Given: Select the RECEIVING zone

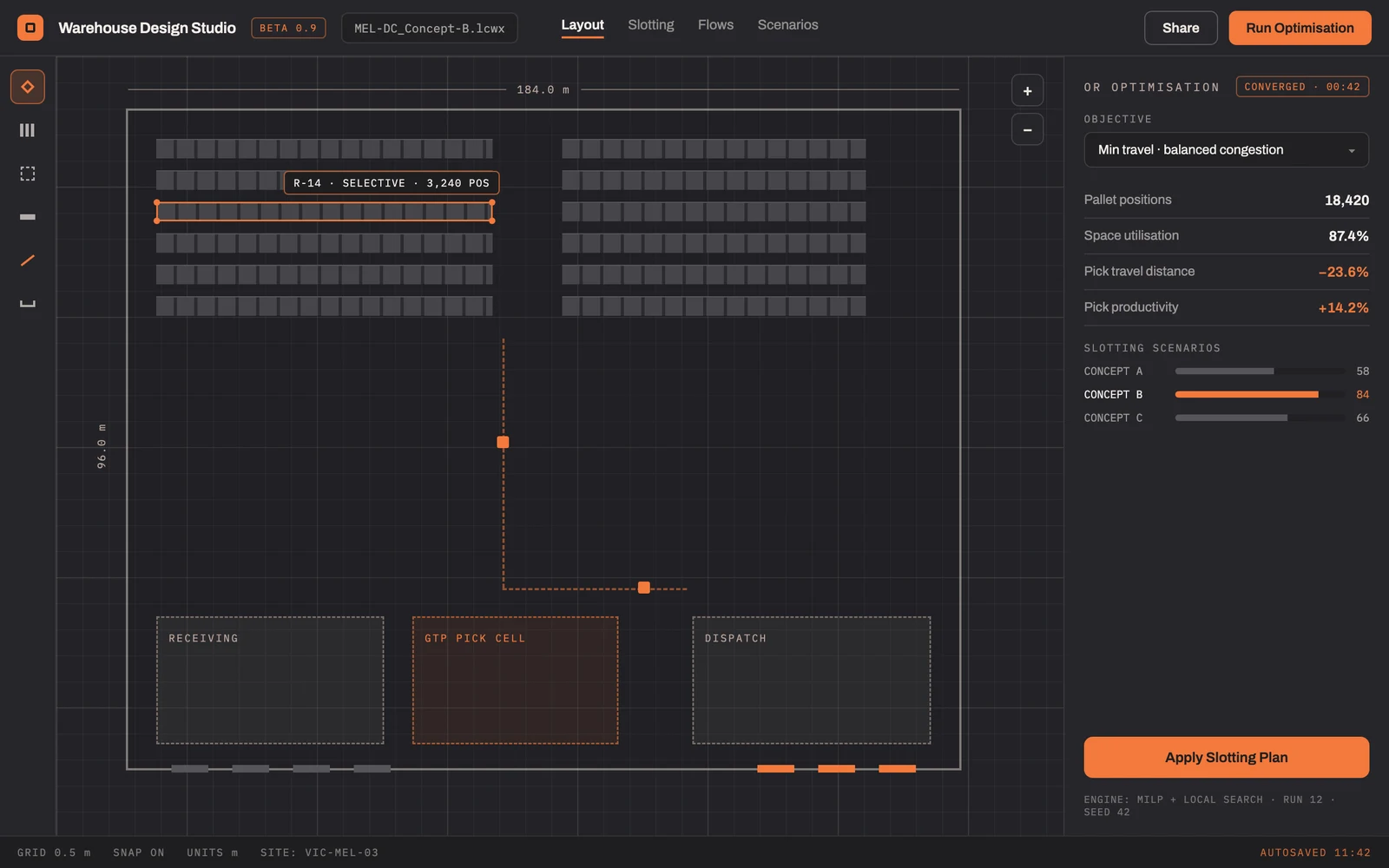Looking at the screenshot, I should 270,681.
